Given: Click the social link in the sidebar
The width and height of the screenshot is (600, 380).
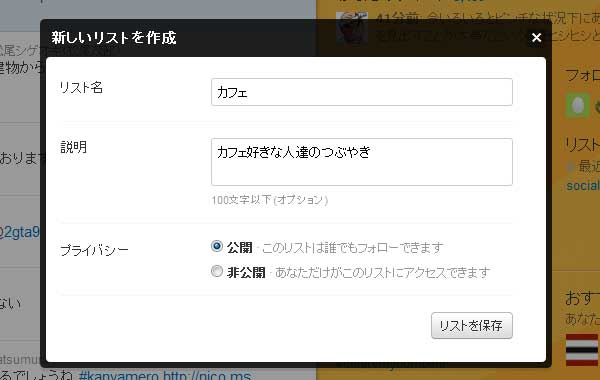Looking at the screenshot, I should point(583,186).
